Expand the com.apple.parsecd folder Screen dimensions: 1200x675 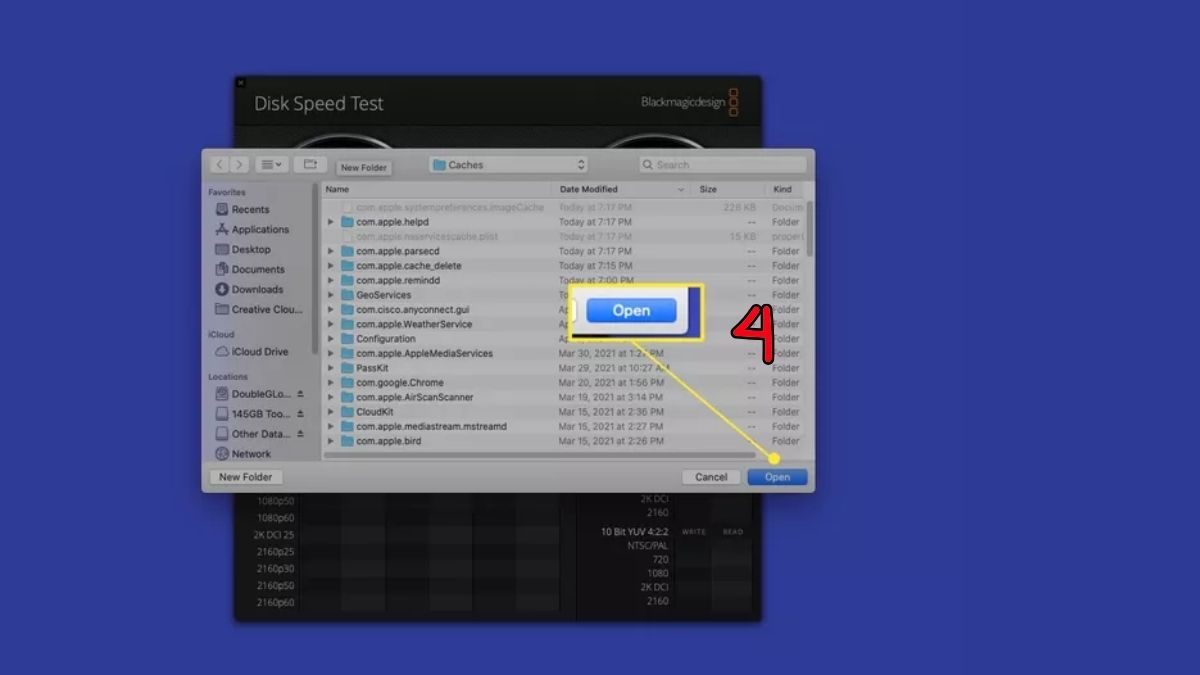(x=331, y=251)
